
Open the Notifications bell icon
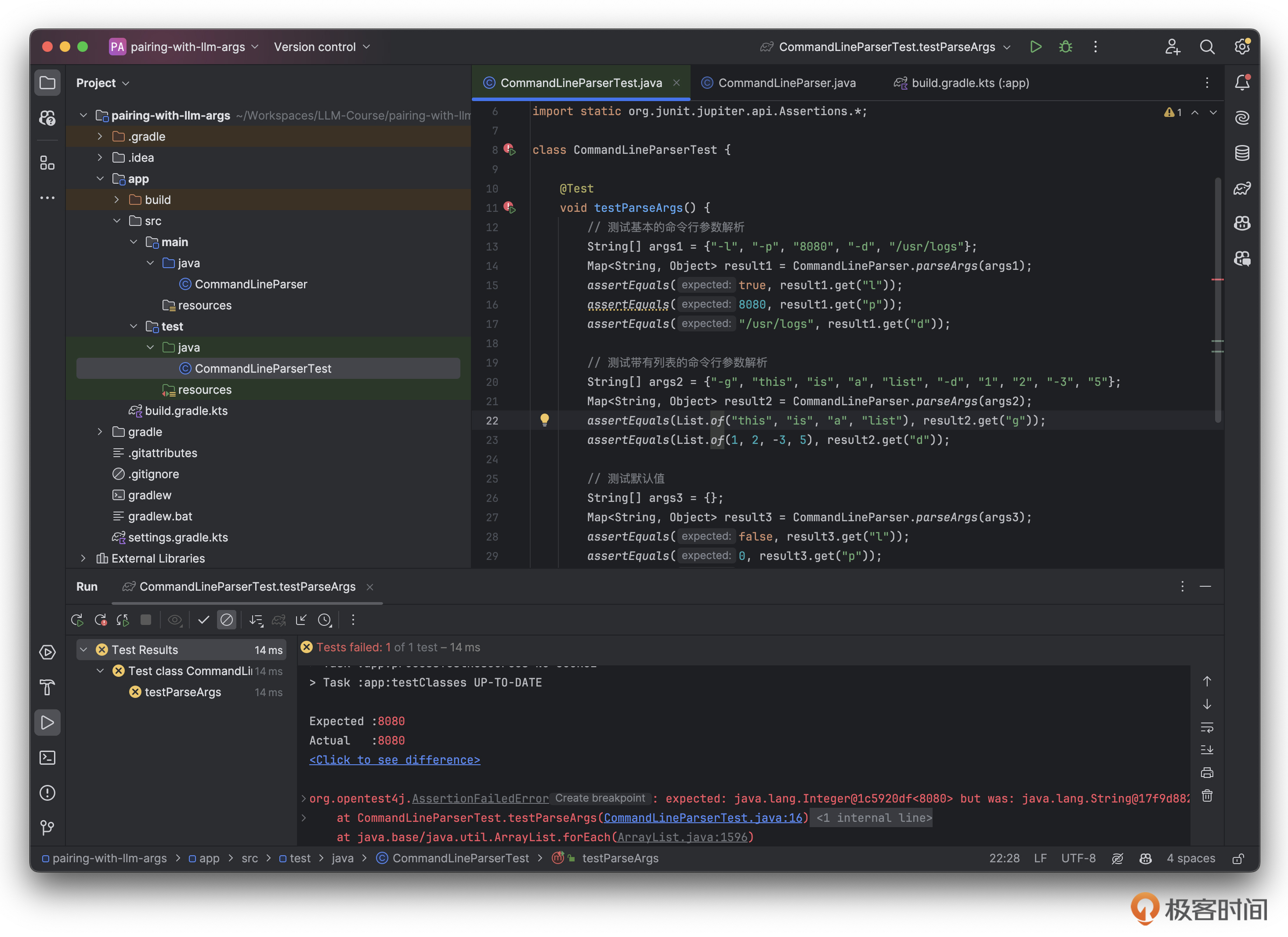tap(1242, 83)
